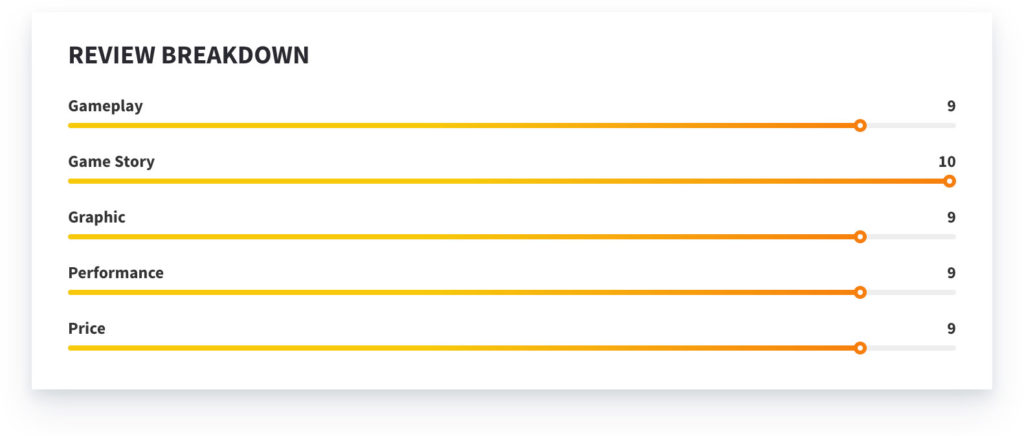The width and height of the screenshot is (1024, 436).
Task: Click the Performance slider handle
Action: coord(860,292)
